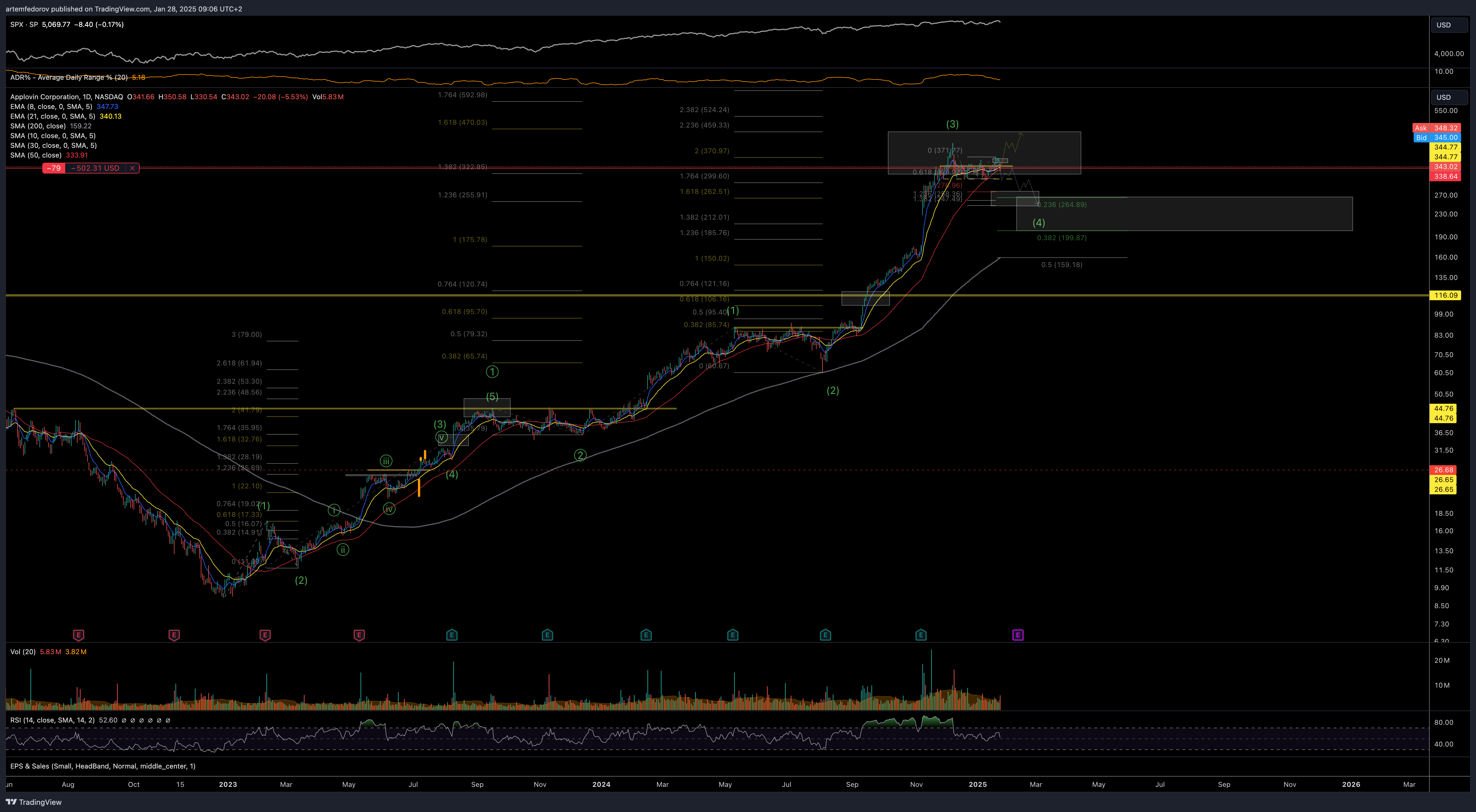The width and height of the screenshot is (1476, 812).
Task: Select the 3 (79.00) Fibonacci label
Action: tap(246, 335)
